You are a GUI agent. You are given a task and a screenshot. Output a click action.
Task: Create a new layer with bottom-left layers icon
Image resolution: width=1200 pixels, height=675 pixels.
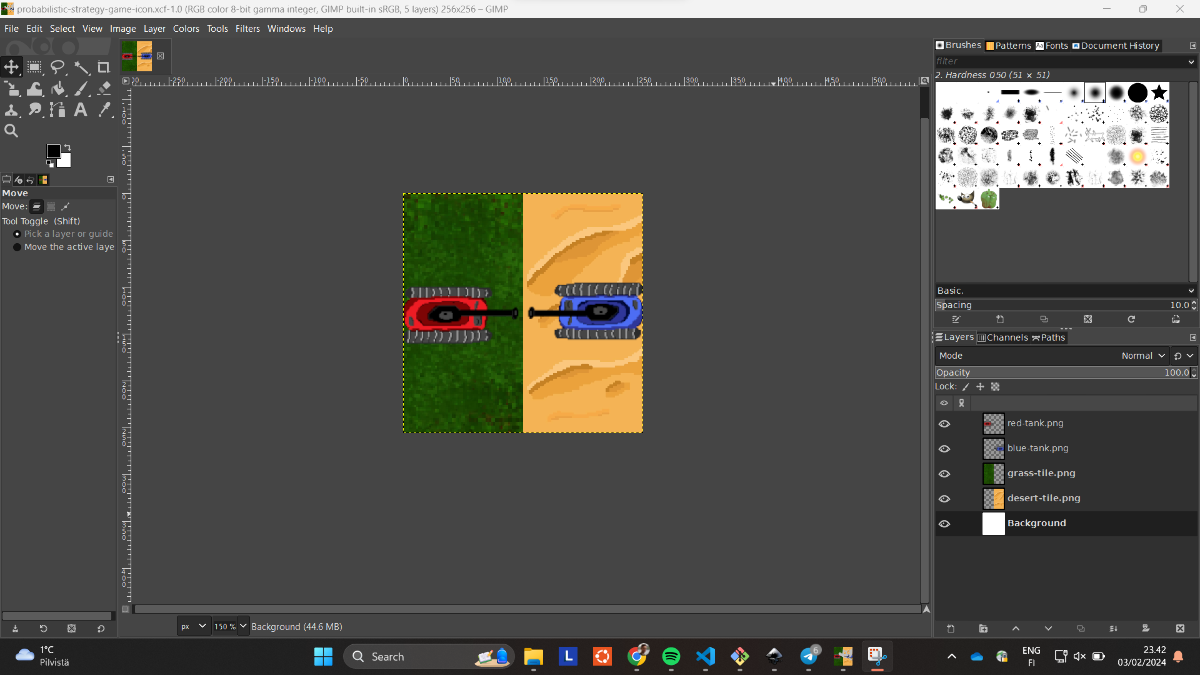950,628
